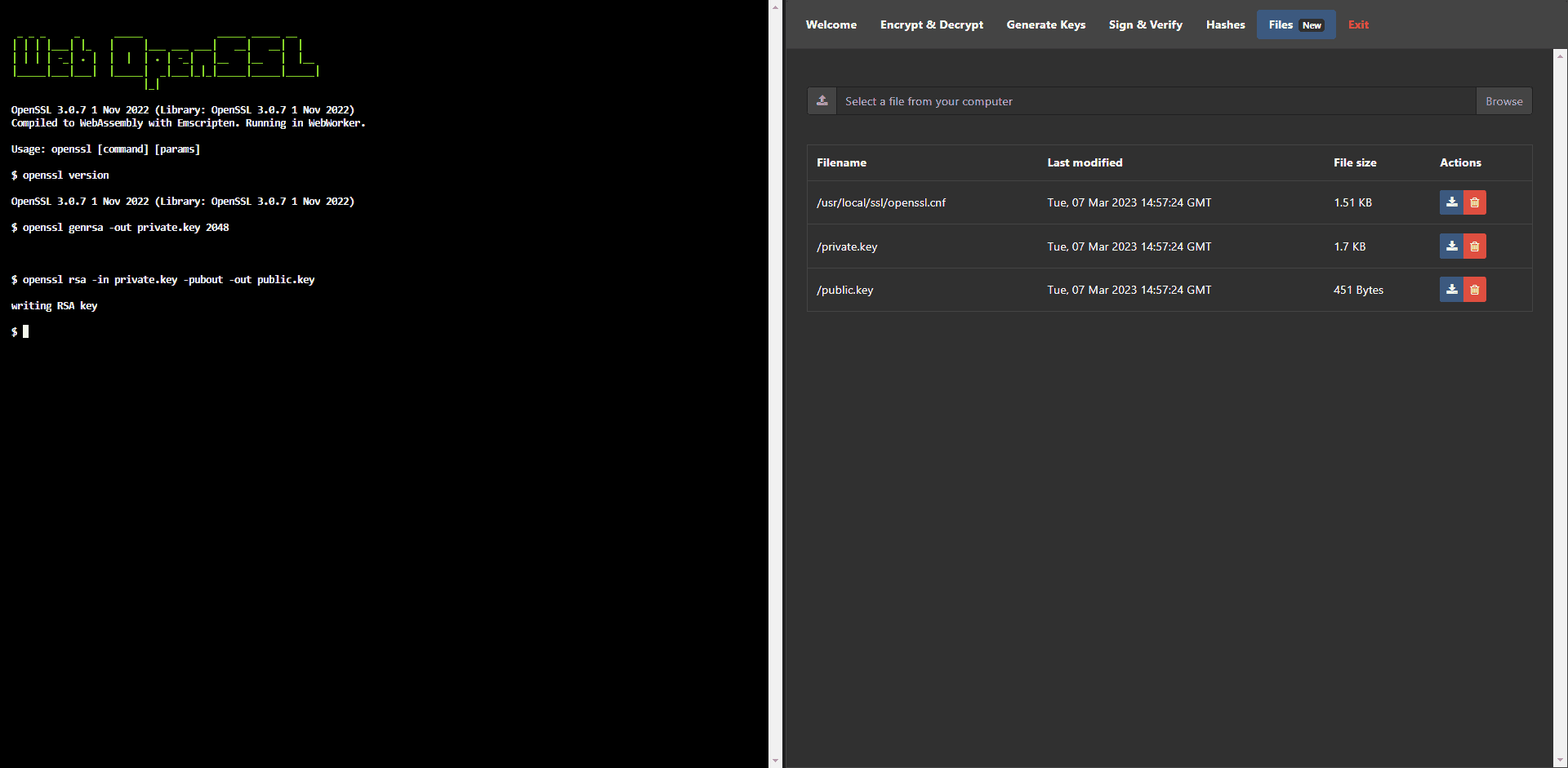The height and width of the screenshot is (768, 1568).
Task: Click the right panel scrollbar up arrow
Action: pyautogui.click(x=1560, y=55)
